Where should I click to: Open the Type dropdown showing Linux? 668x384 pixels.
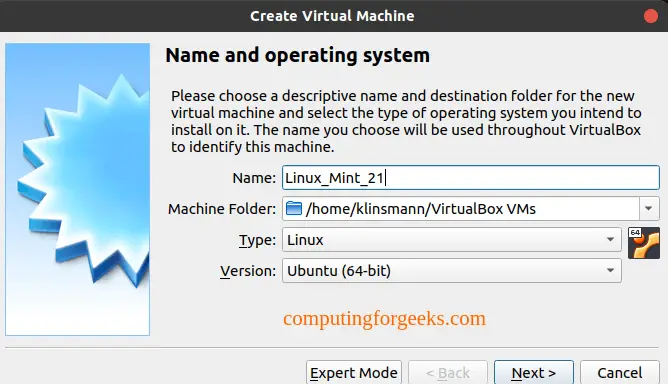(x=452, y=240)
